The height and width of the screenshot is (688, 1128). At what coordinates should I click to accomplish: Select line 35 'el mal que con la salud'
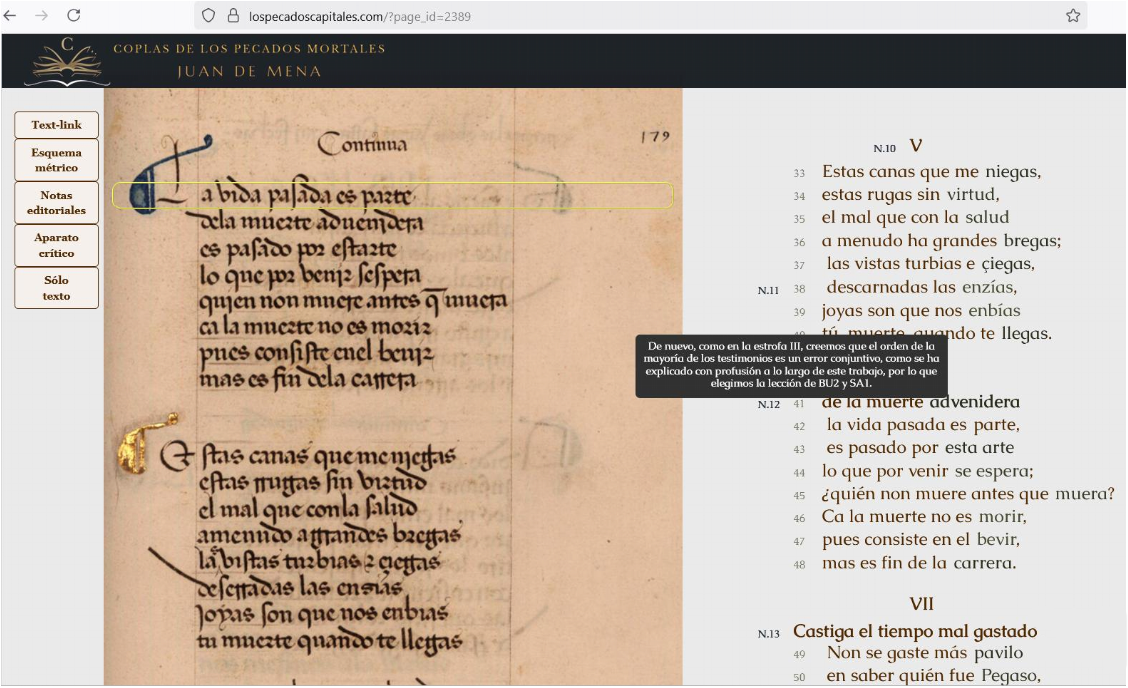point(915,217)
